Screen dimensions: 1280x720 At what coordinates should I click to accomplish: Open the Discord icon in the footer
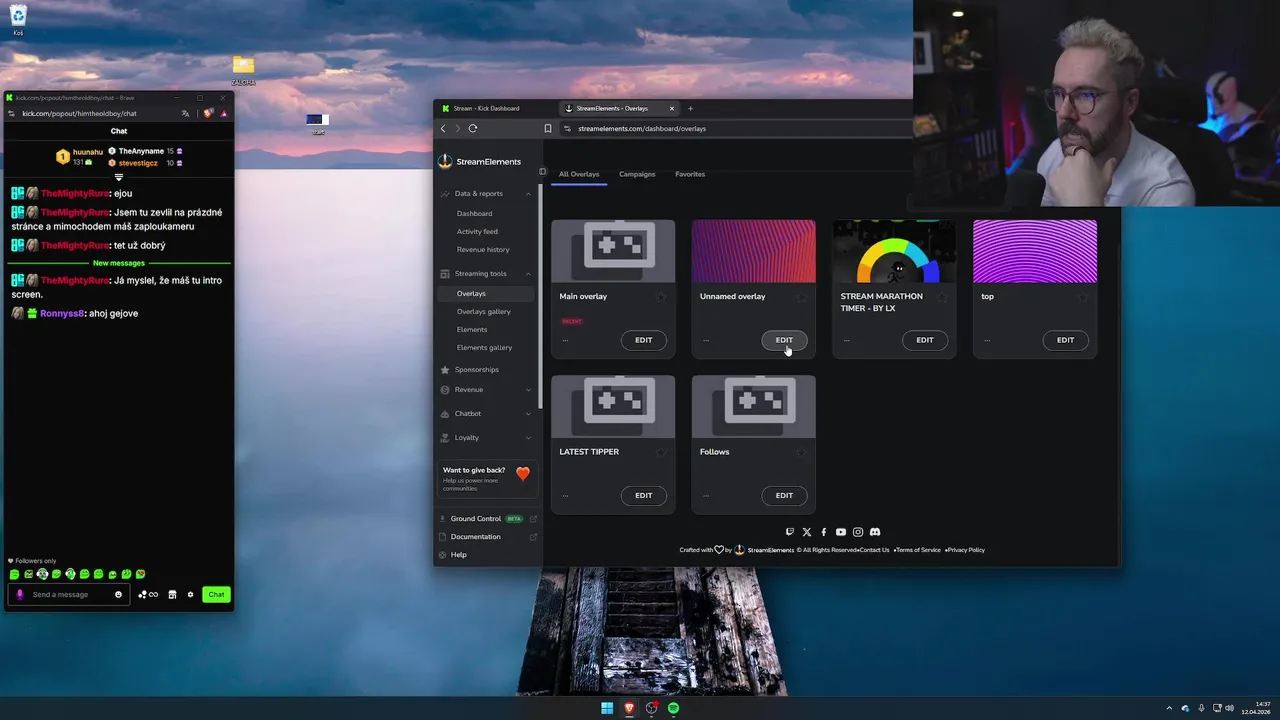[875, 532]
